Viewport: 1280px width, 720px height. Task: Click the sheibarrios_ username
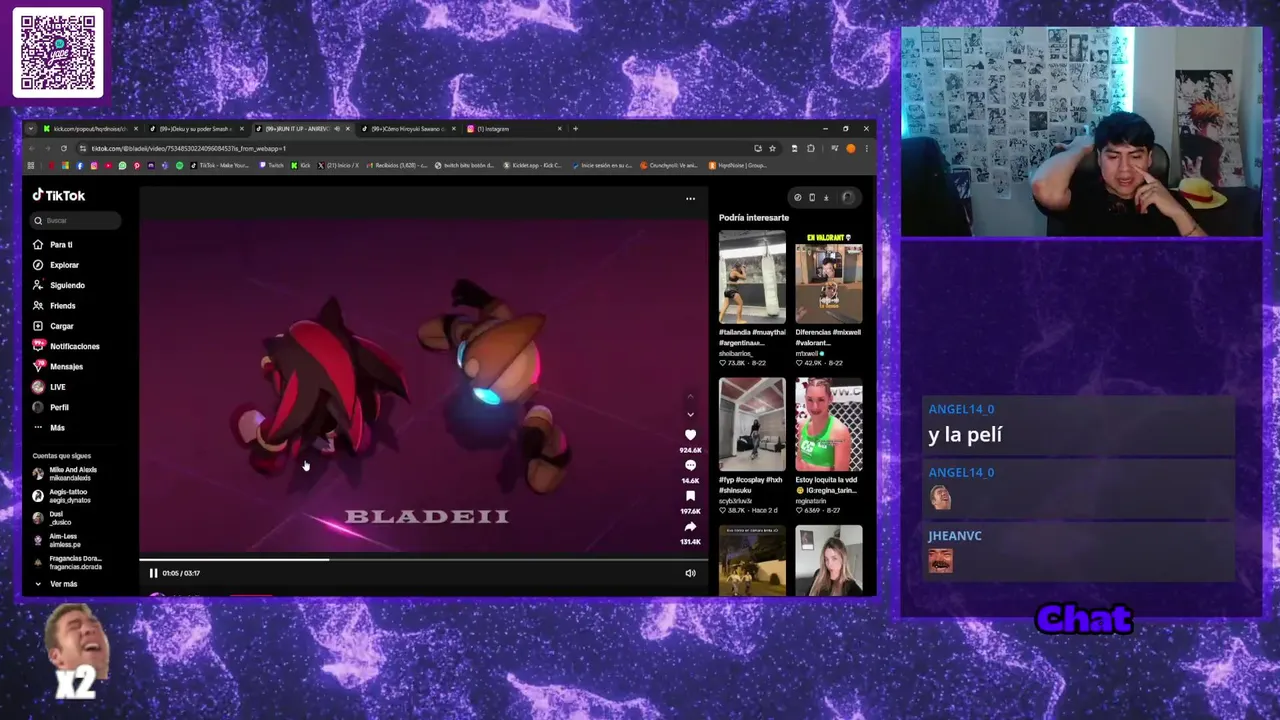coord(735,353)
